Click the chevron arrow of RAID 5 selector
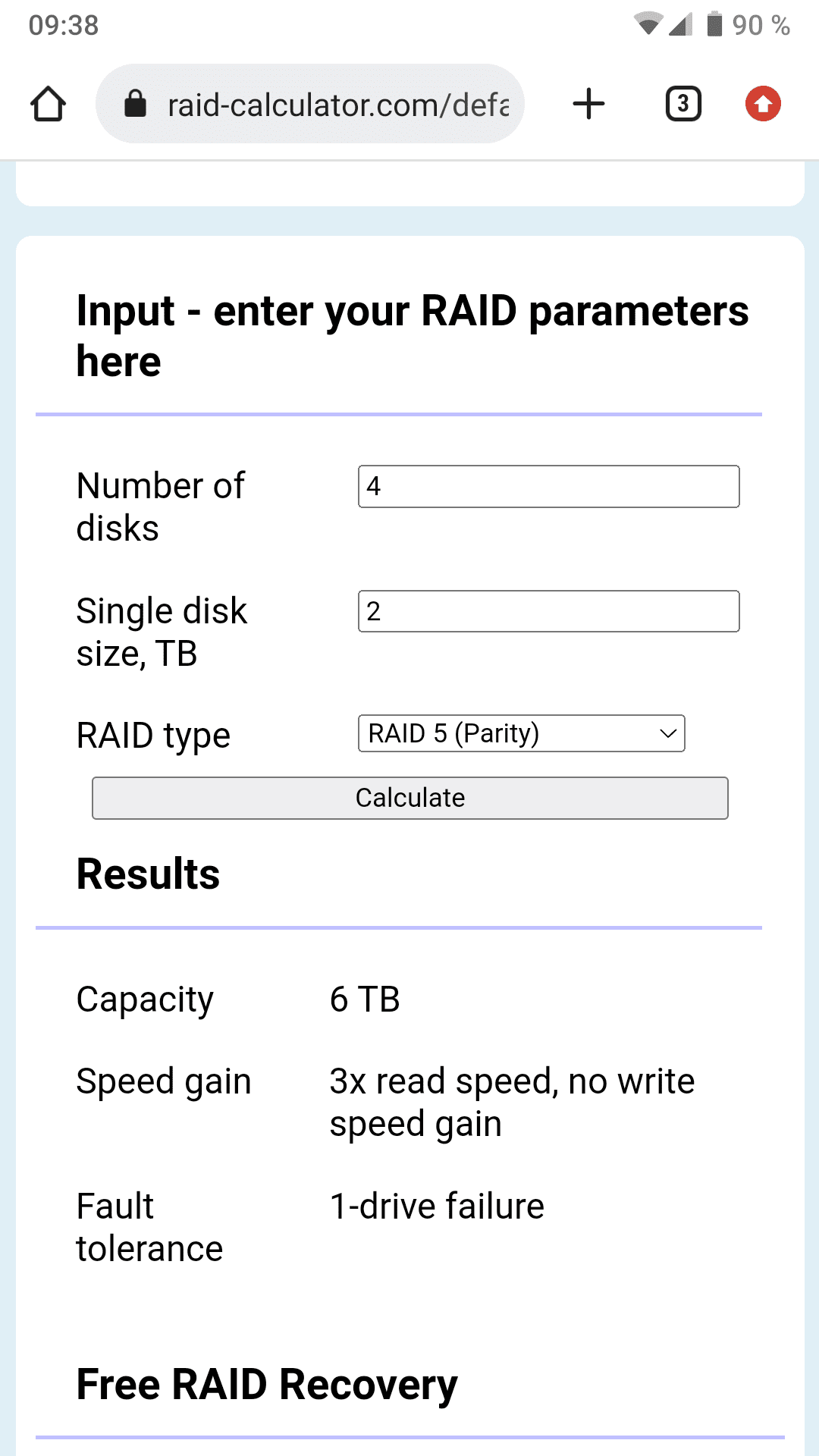 click(x=668, y=734)
